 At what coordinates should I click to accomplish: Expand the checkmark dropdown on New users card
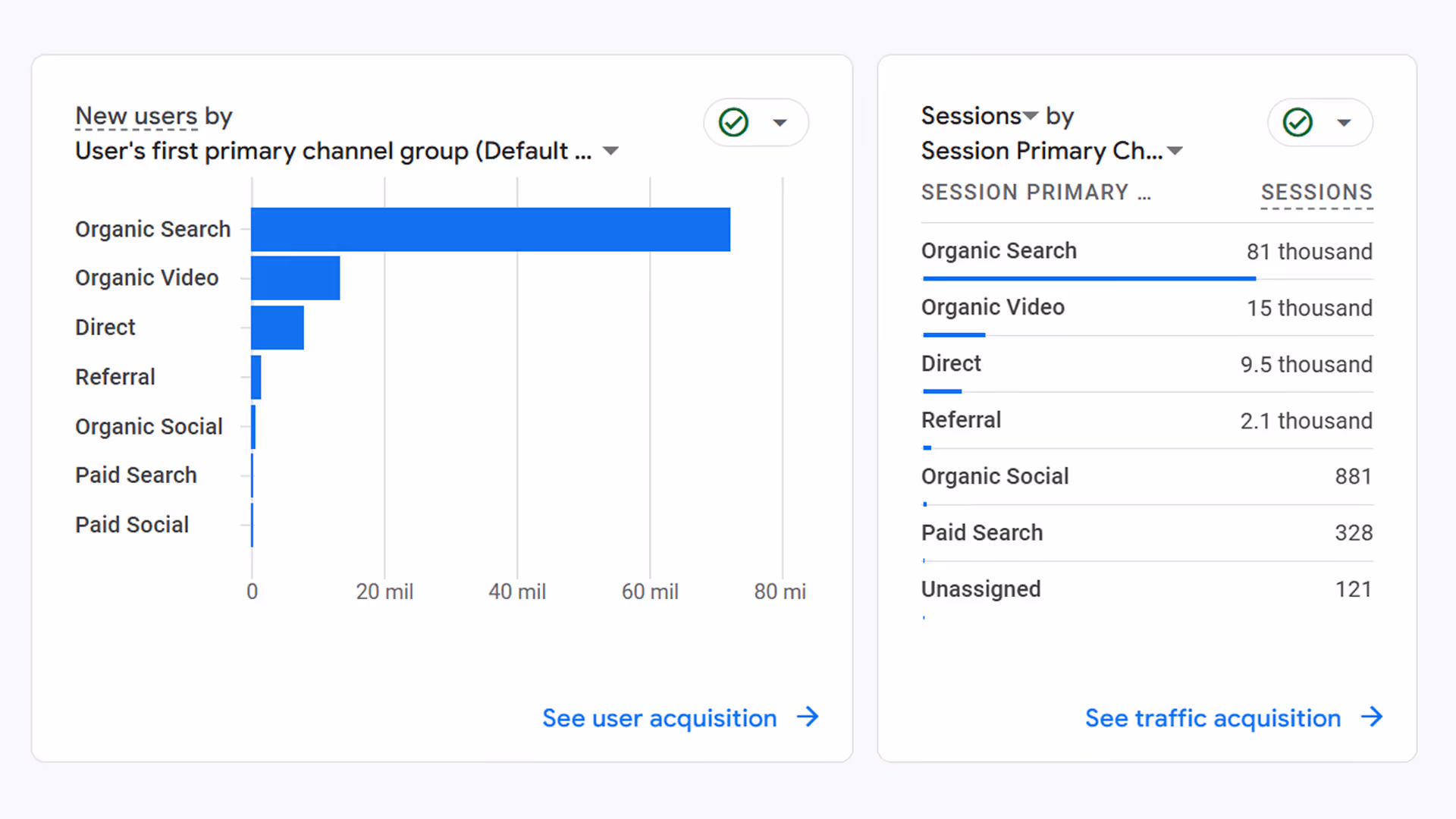(x=780, y=122)
